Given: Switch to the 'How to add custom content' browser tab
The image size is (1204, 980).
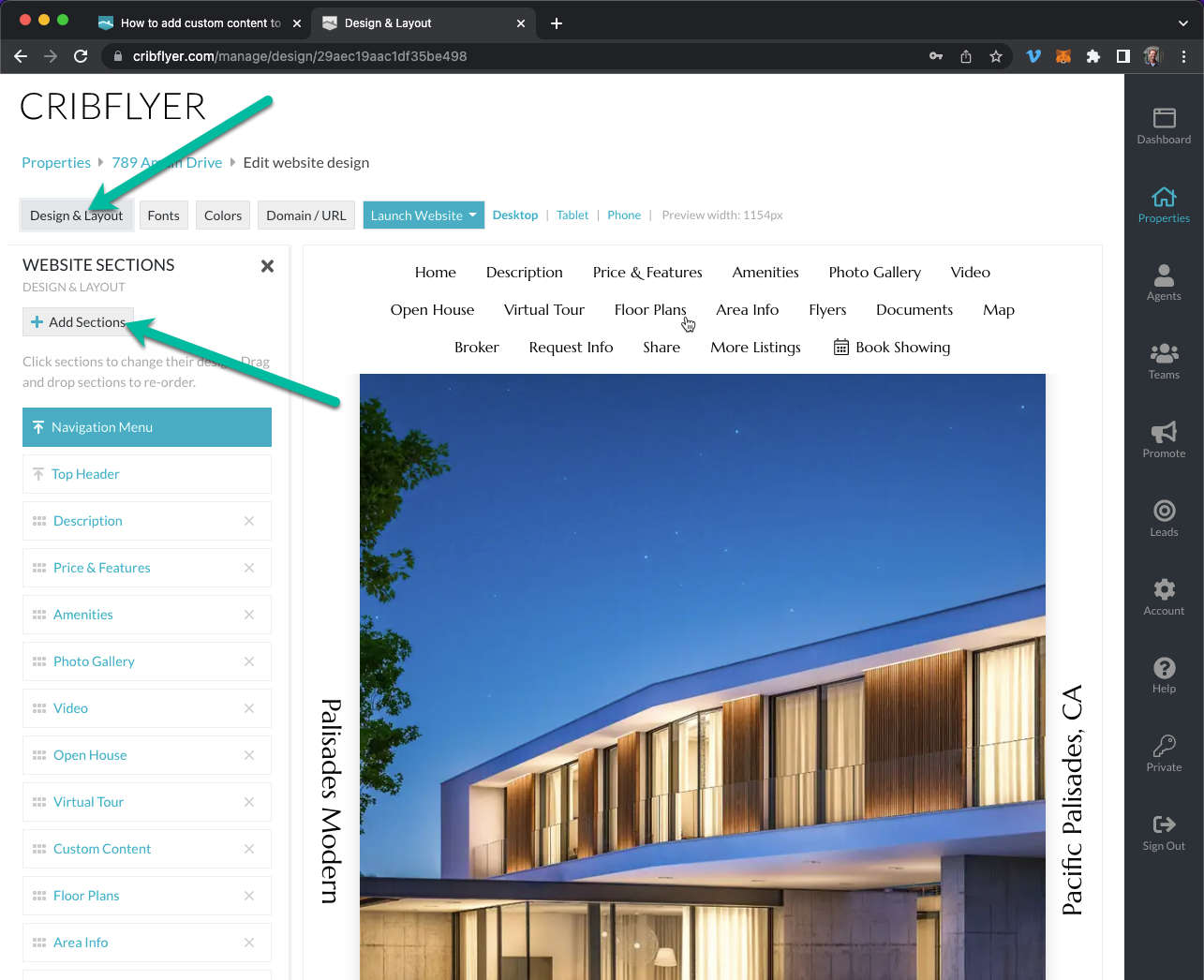Looking at the screenshot, I should (x=200, y=22).
